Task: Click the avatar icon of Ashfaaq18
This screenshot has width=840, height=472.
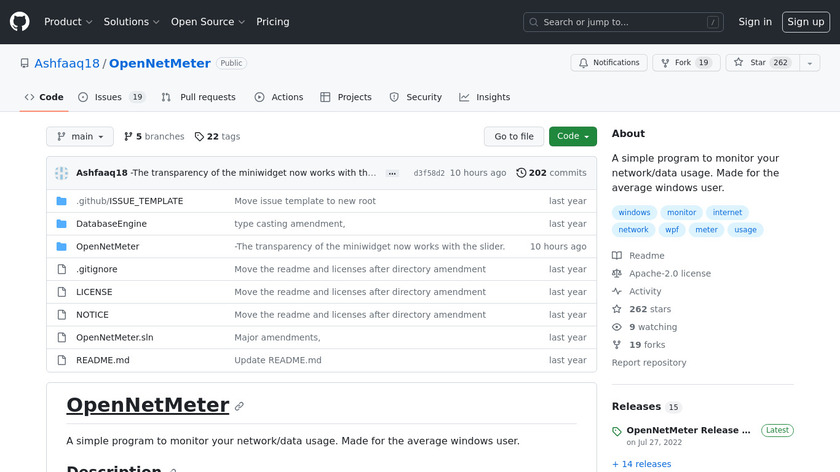Action: pyautogui.click(x=62, y=173)
